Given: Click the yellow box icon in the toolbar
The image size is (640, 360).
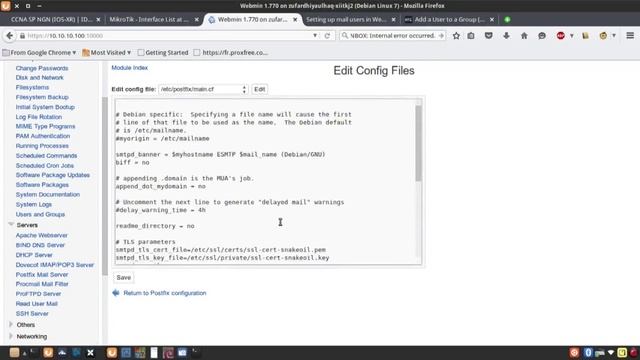Looking at the screenshot, I should point(585,36).
